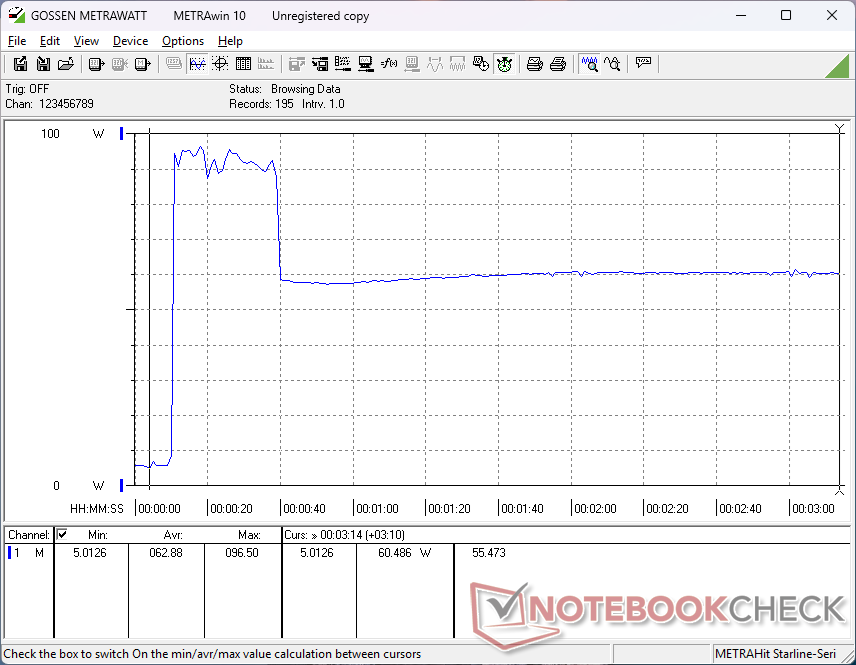
Task: Toggle the green stopwatch timer button
Action: [x=504, y=64]
